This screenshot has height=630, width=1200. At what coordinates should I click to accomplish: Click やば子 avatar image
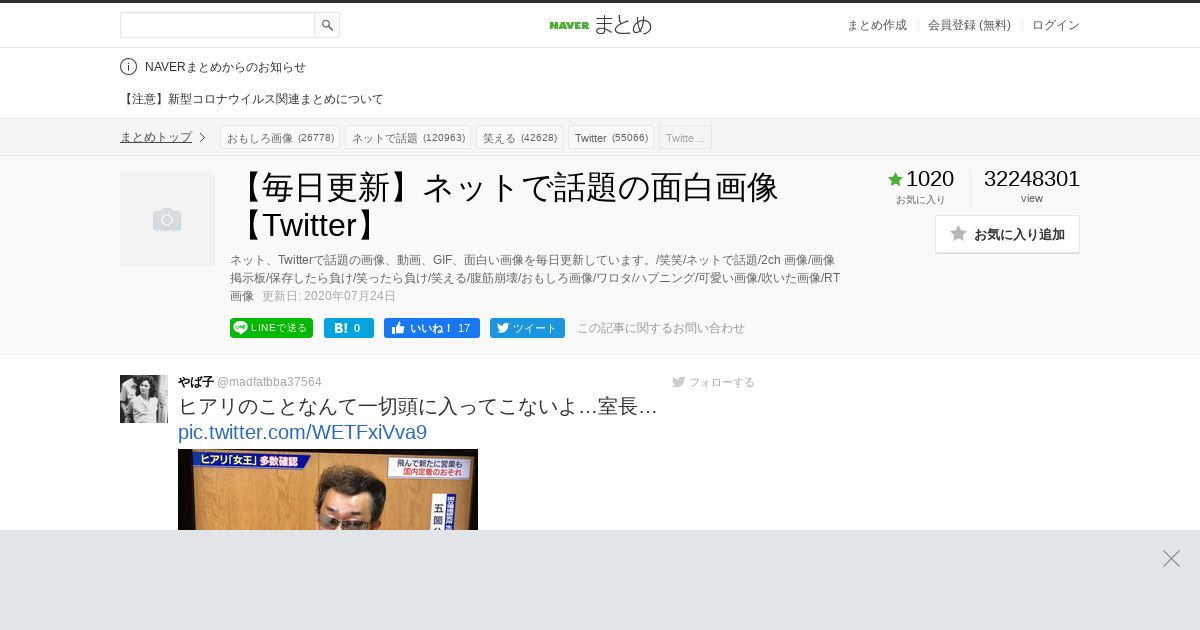click(144, 399)
